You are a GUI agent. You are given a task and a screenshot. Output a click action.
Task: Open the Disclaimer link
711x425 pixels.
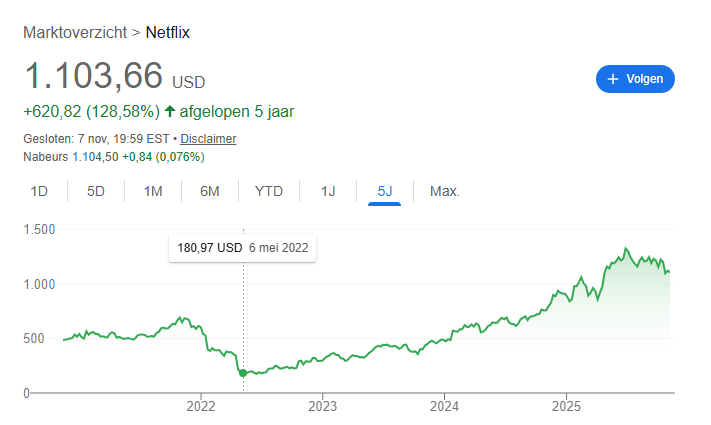[208, 139]
